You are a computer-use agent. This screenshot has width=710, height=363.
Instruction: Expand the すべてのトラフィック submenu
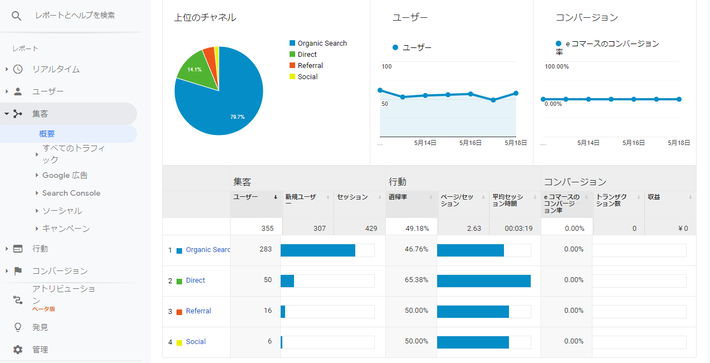pos(74,154)
